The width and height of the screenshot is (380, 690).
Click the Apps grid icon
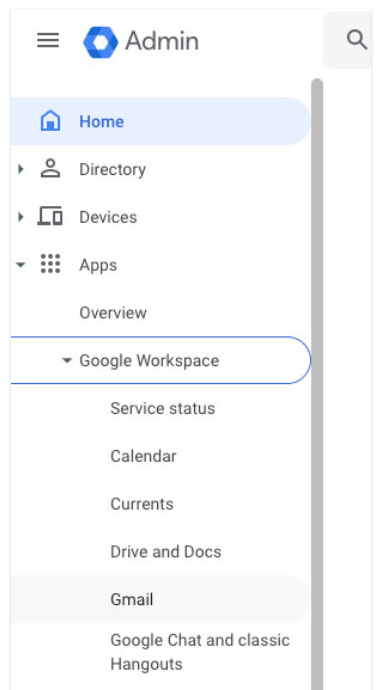[x=50, y=264]
